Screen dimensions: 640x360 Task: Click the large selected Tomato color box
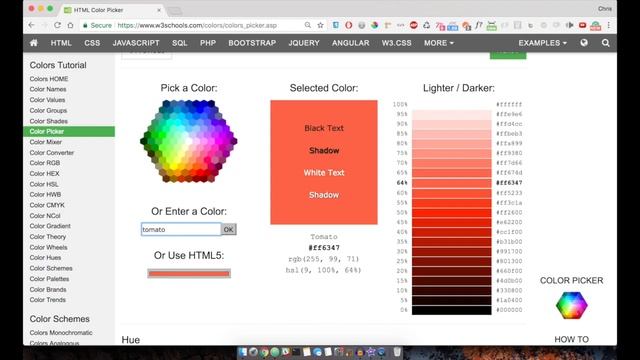pyautogui.click(x=324, y=162)
